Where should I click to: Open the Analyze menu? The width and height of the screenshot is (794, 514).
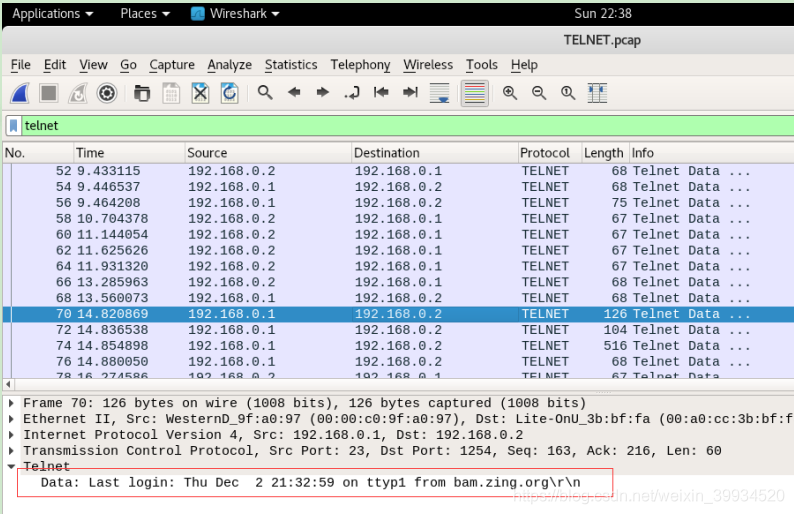tap(229, 65)
